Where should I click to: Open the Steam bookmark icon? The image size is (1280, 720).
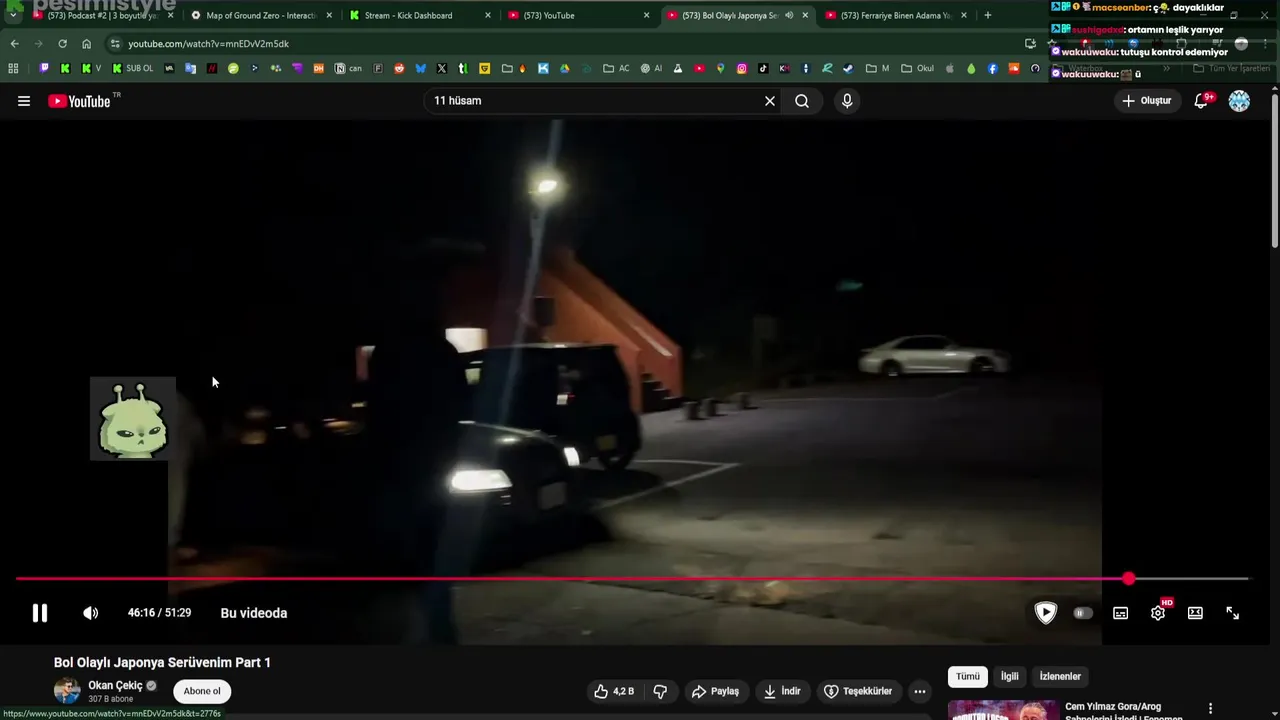848,69
